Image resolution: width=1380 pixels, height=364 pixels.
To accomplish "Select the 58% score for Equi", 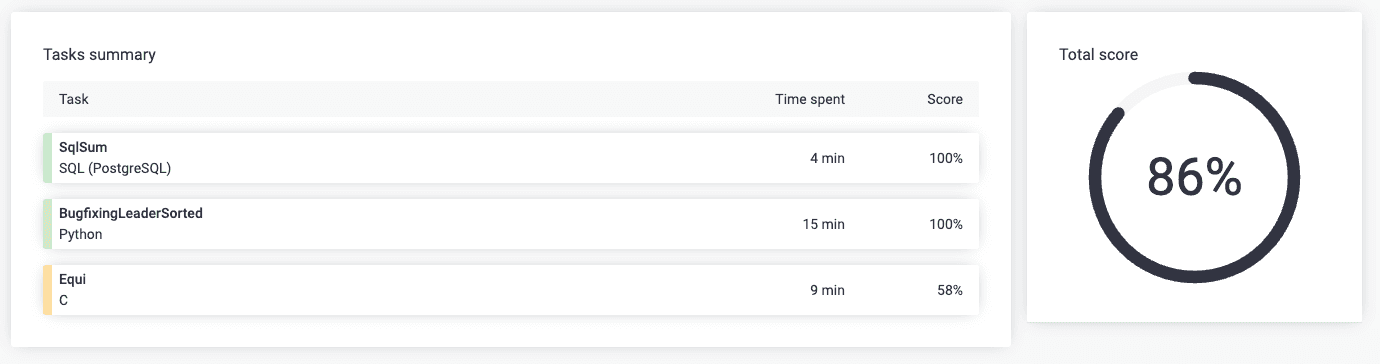I will pos(950,290).
